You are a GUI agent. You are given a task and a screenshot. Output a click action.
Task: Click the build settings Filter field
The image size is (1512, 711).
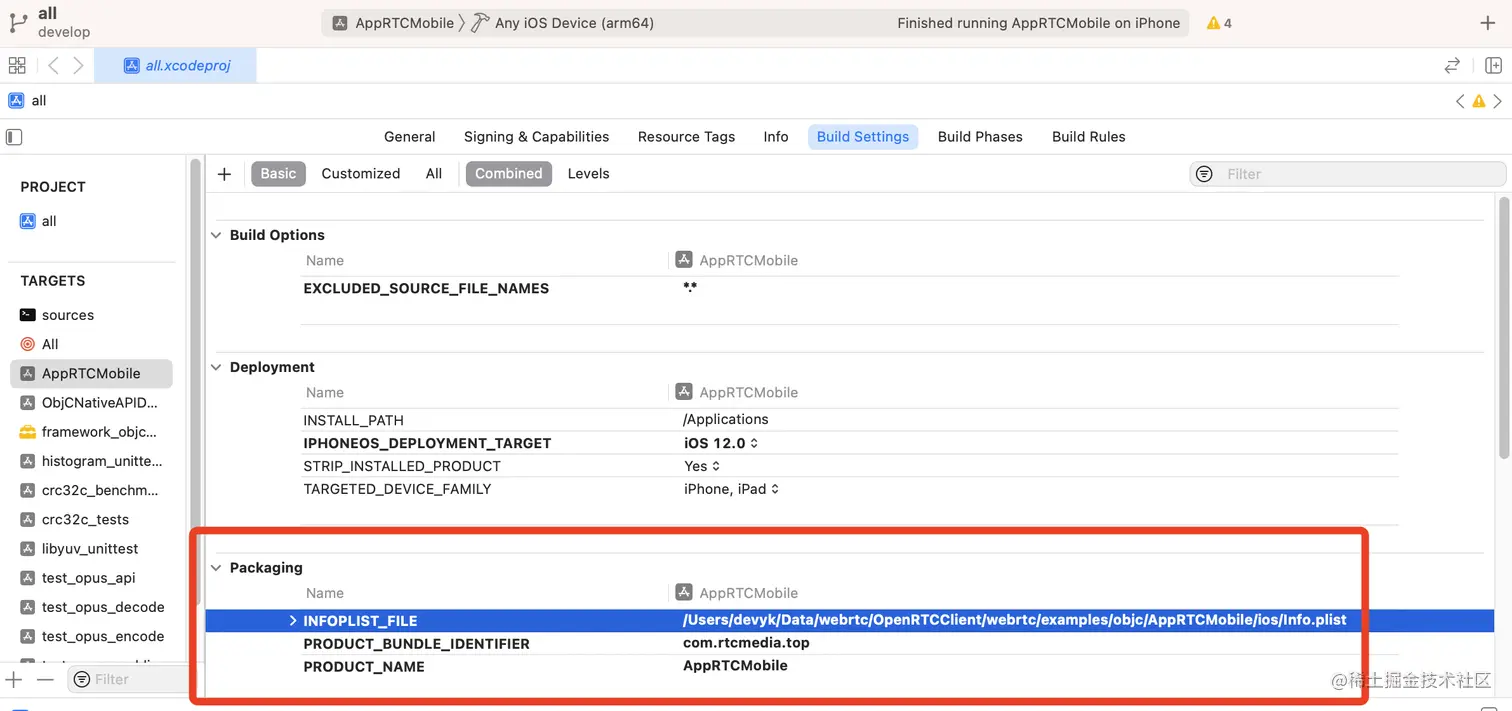pos(1348,174)
